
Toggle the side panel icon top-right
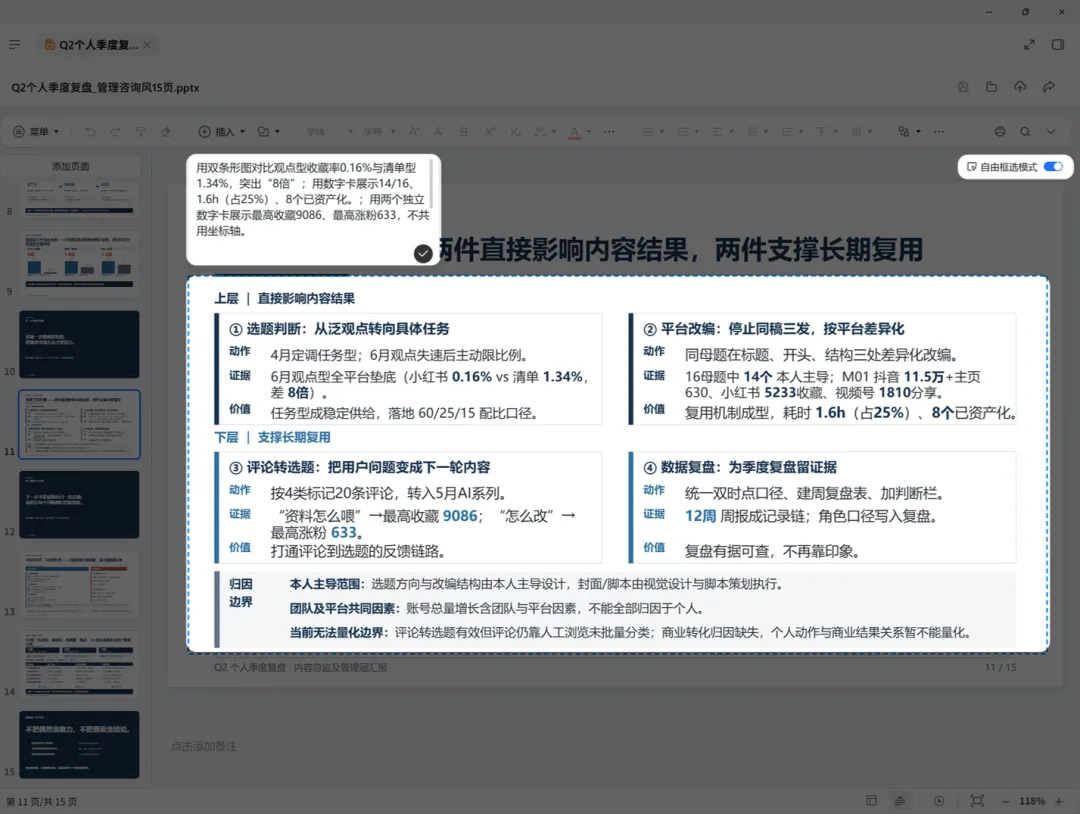click(x=1057, y=45)
